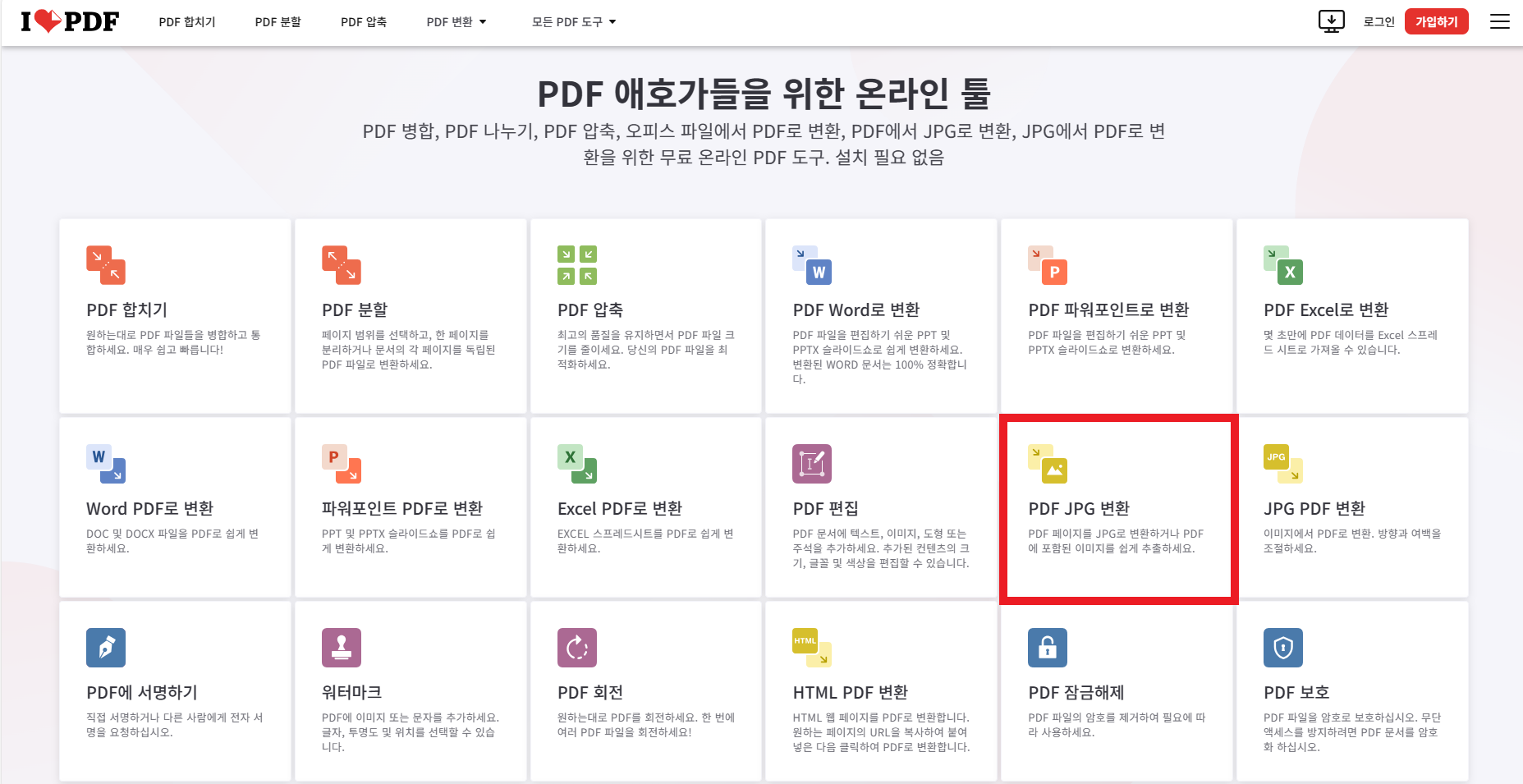This screenshot has height=784, width=1523.
Task: Choose the JPG PDF 변환 title
Action: pos(1314,509)
